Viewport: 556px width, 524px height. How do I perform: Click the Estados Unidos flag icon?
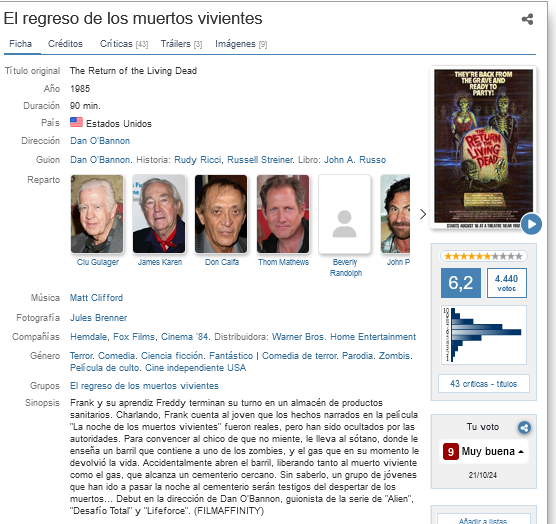coord(76,122)
